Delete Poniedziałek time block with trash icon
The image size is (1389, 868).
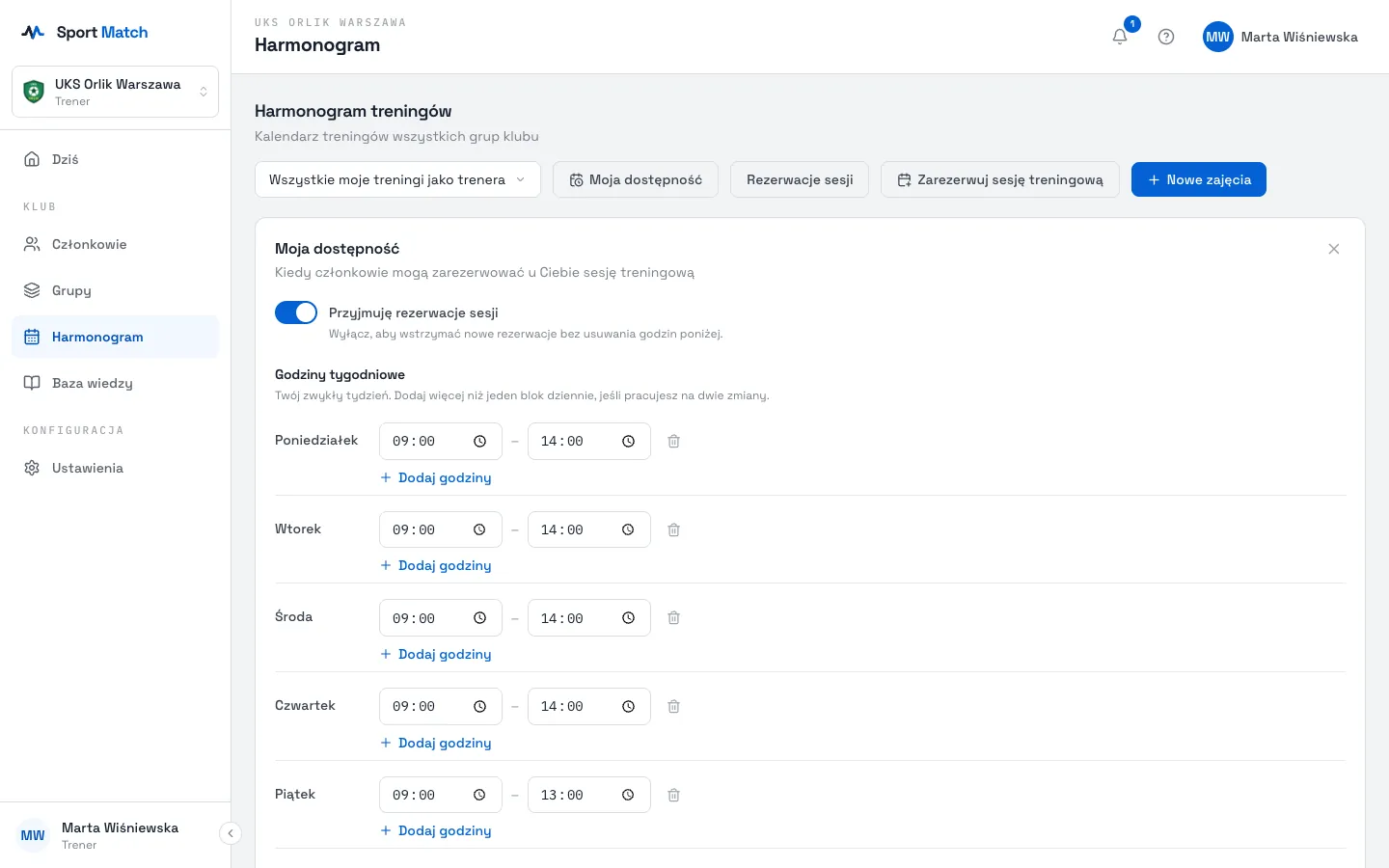pos(674,441)
